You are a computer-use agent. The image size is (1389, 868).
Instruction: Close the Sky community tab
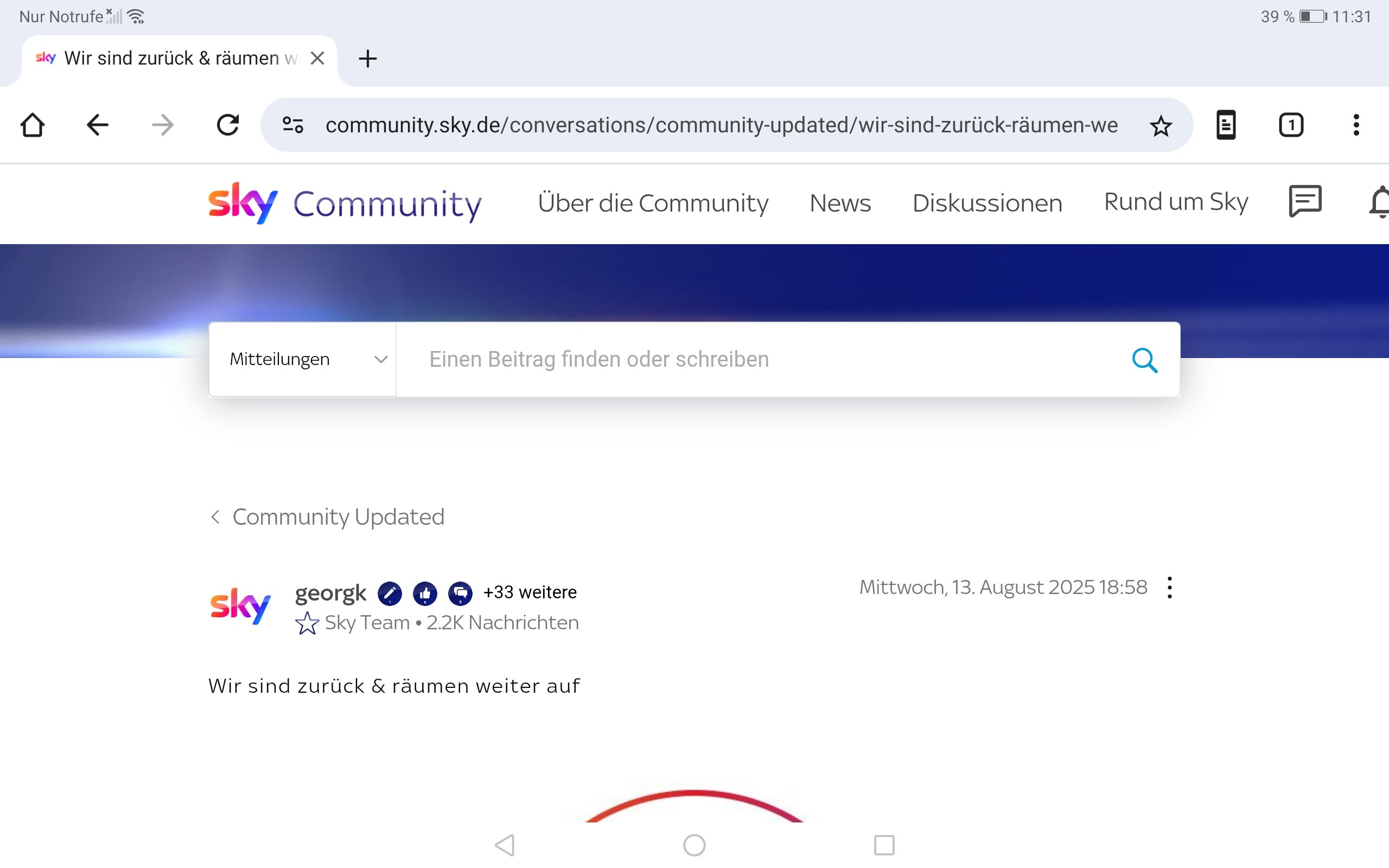pos(317,58)
